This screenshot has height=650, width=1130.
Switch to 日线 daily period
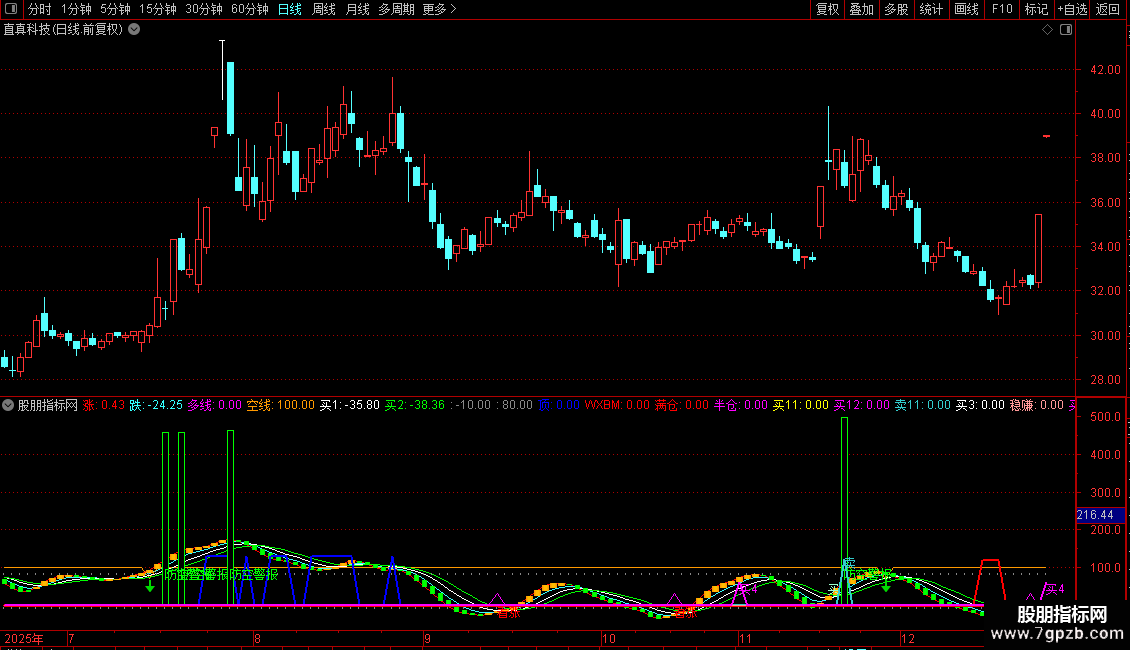pyautogui.click(x=289, y=9)
